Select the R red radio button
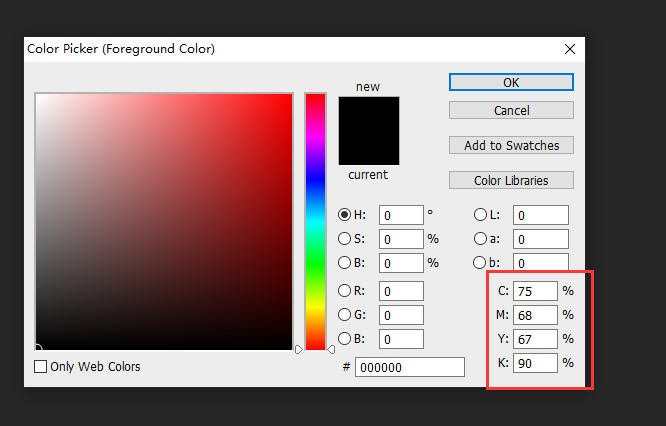This screenshot has height=426, width=666. click(345, 291)
